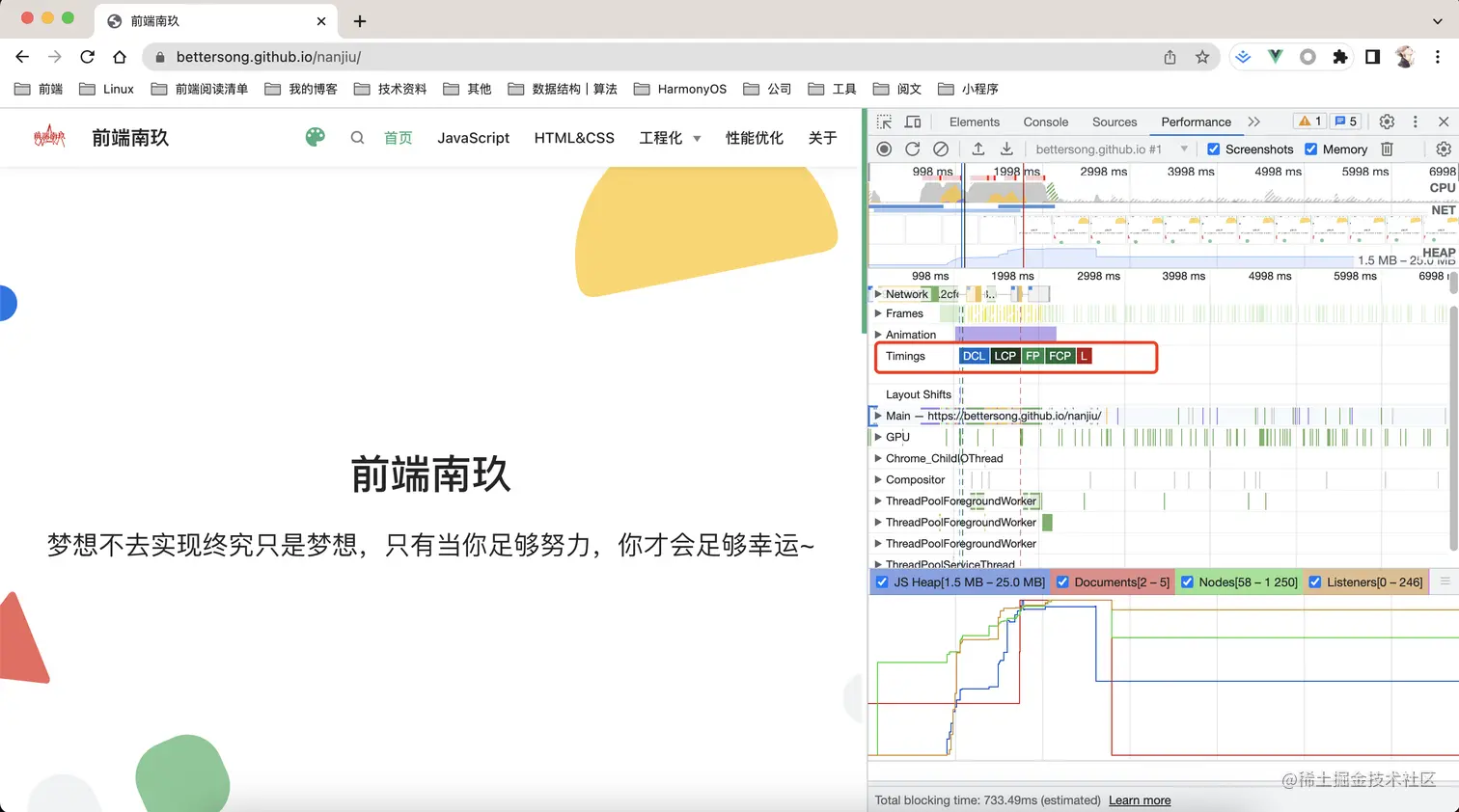Expand the Network track
This screenshot has height=812, width=1459.
click(x=878, y=294)
